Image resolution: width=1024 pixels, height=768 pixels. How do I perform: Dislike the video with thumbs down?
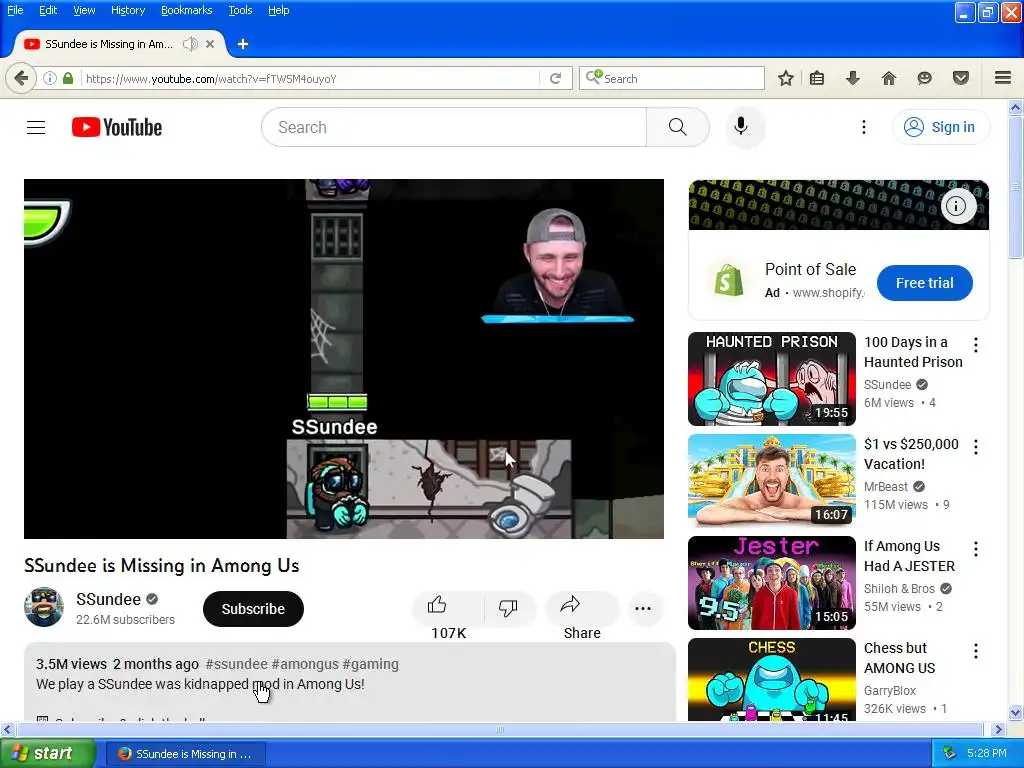[x=508, y=607]
